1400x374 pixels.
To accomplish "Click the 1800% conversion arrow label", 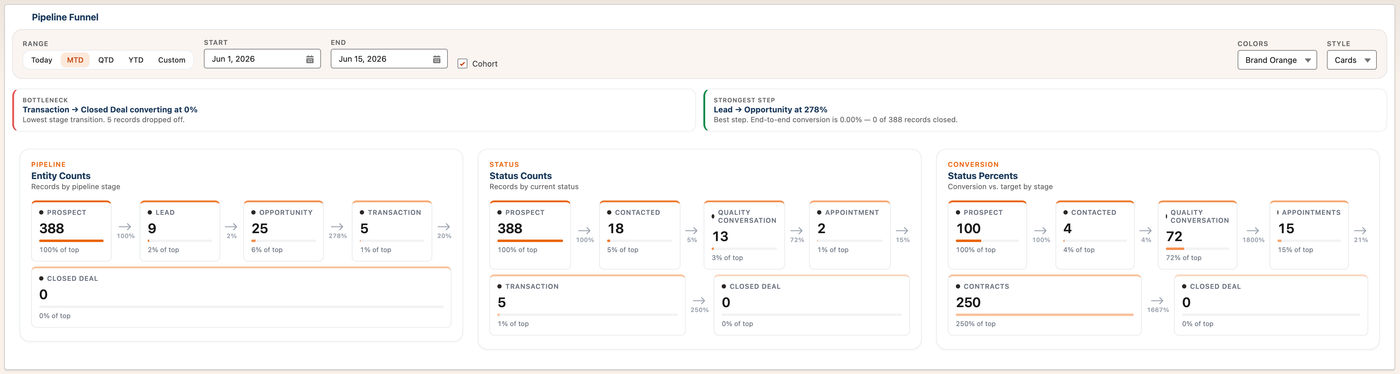I will pyautogui.click(x=1254, y=240).
